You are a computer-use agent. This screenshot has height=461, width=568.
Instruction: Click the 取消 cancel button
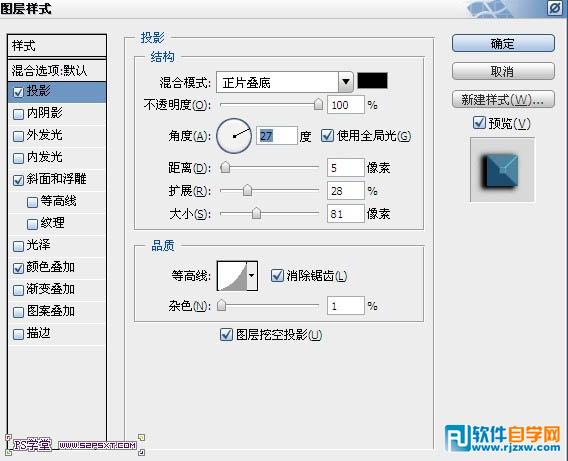point(503,71)
